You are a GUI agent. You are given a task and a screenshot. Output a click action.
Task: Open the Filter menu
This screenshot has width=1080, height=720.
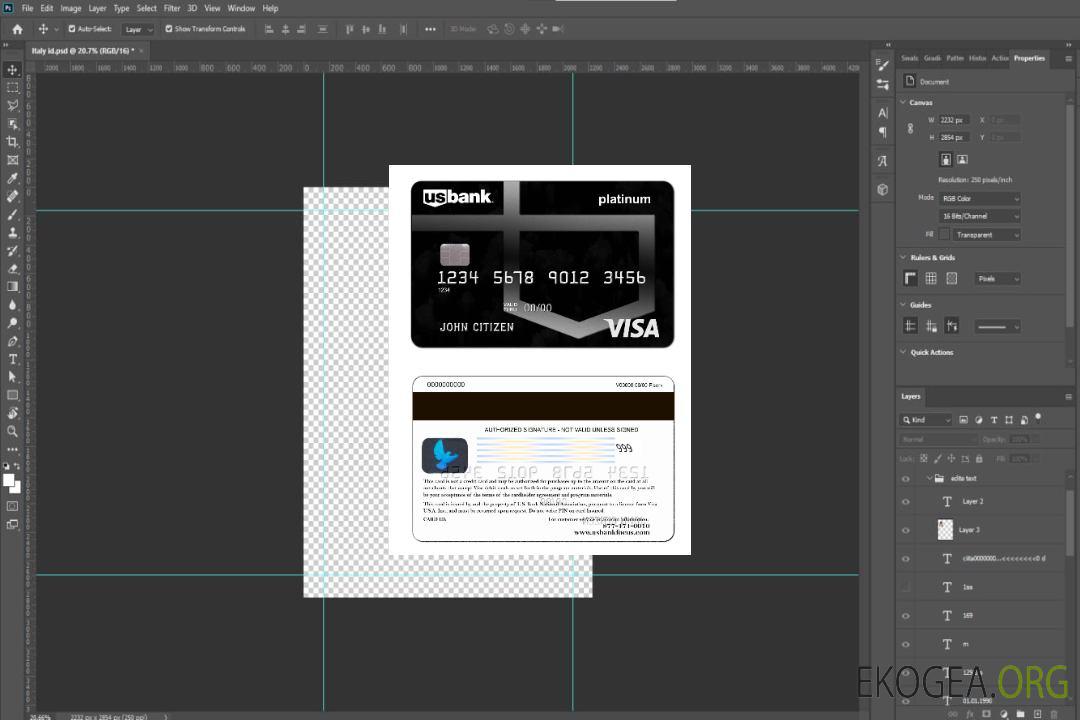[x=172, y=8]
